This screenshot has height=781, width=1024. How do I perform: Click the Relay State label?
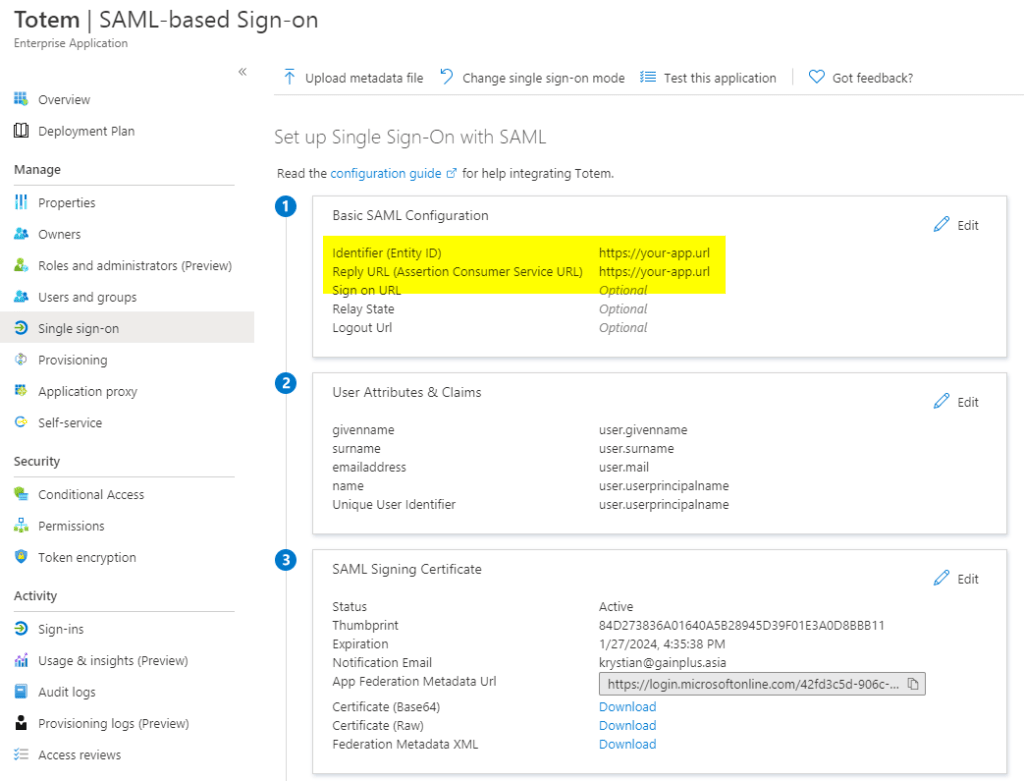pyautogui.click(x=363, y=309)
